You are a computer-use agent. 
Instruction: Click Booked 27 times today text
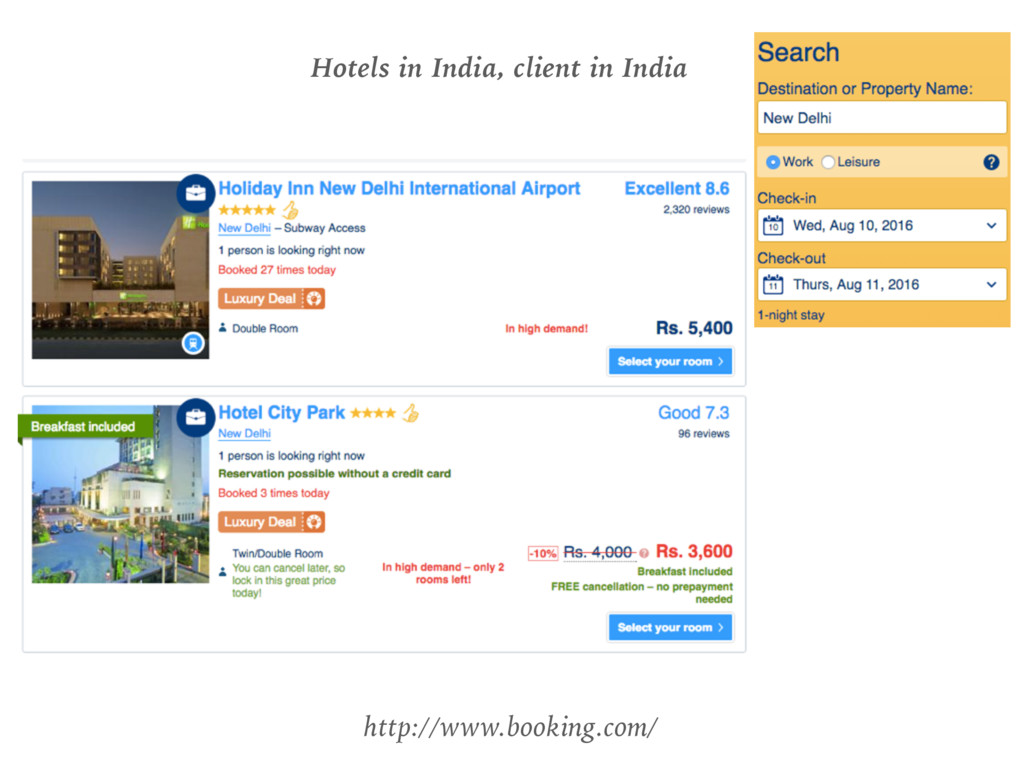coord(277,270)
